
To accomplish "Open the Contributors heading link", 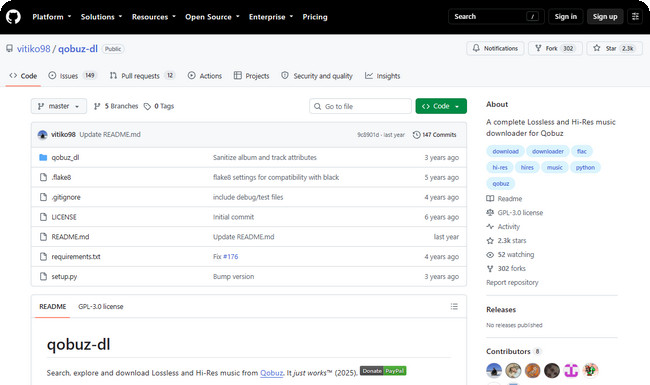I will click(513, 351).
